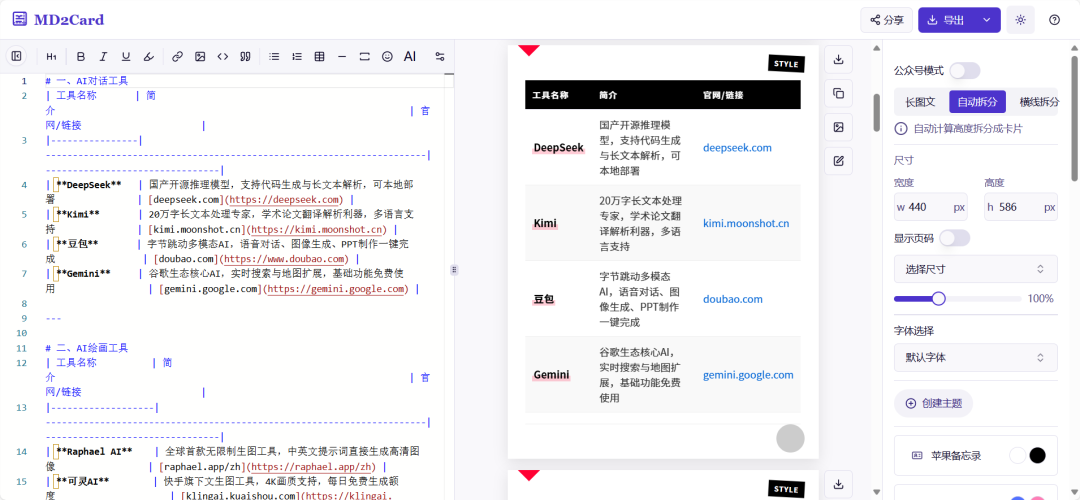Image resolution: width=1080 pixels, height=500 pixels.
Task: Apply bold formatting
Action: point(81,56)
